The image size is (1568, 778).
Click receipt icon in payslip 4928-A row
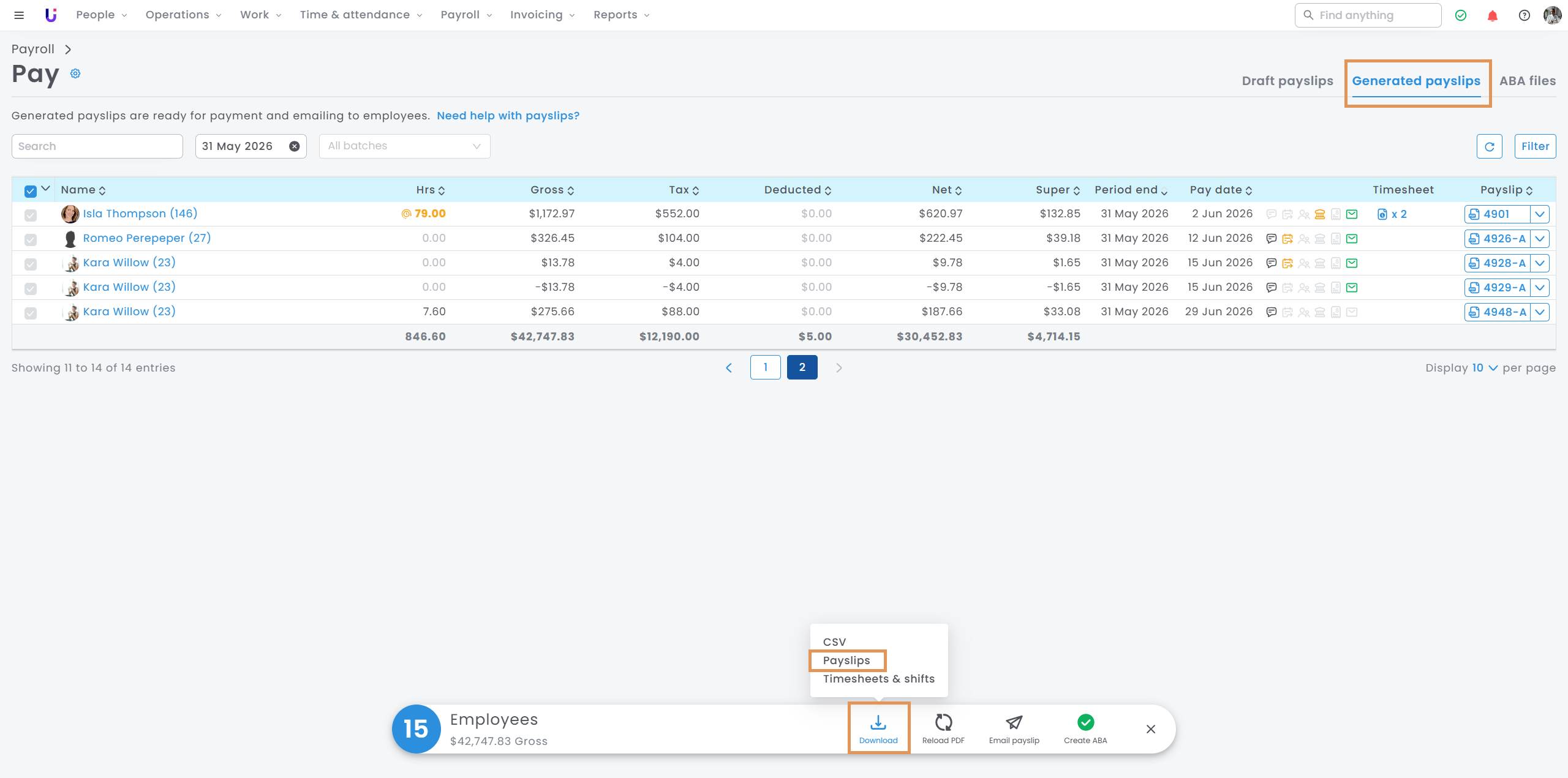(1336, 263)
